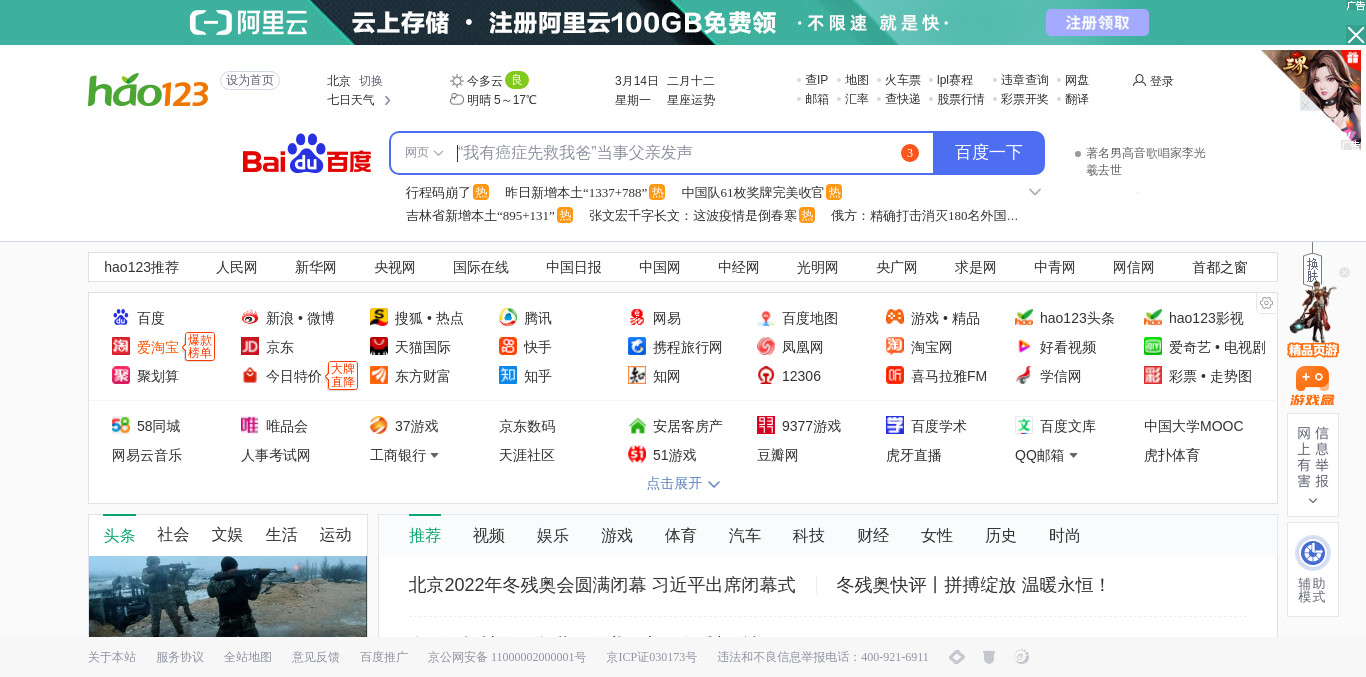Open Baidu Maps icon link

[x=766, y=318]
